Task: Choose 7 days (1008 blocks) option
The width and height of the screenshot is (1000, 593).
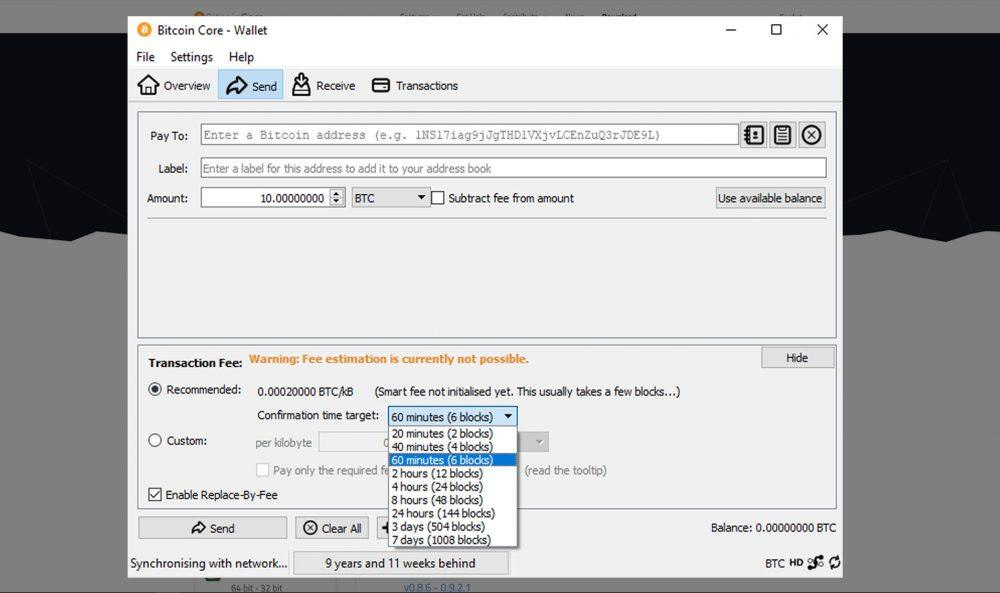Action: click(x=453, y=540)
